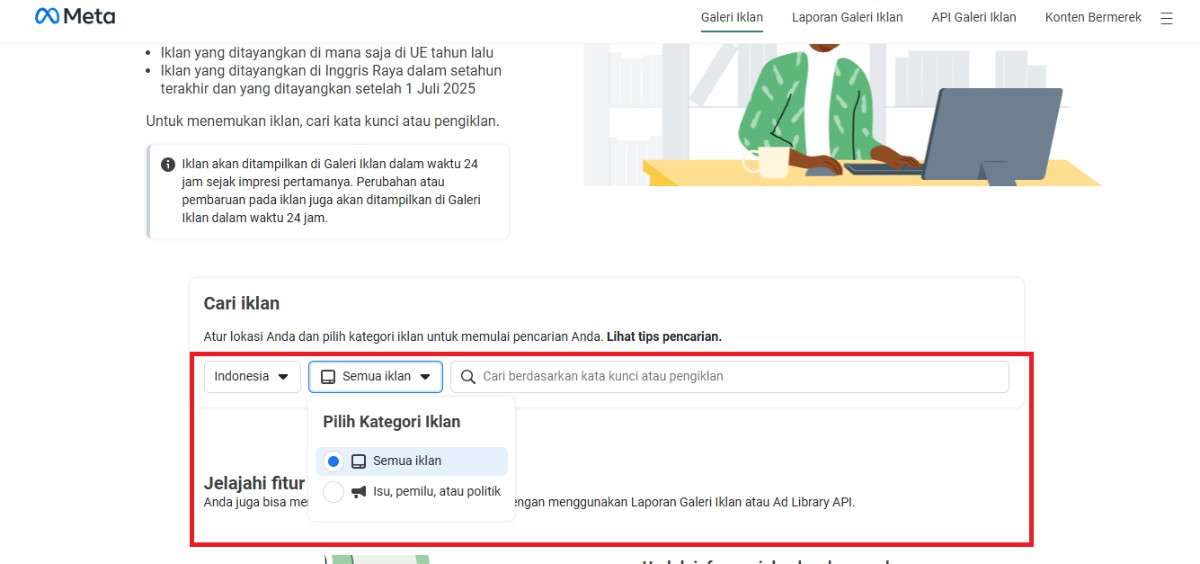Click the illustration of person at laptop
This screenshot has height=564, width=1200.
coord(842,114)
